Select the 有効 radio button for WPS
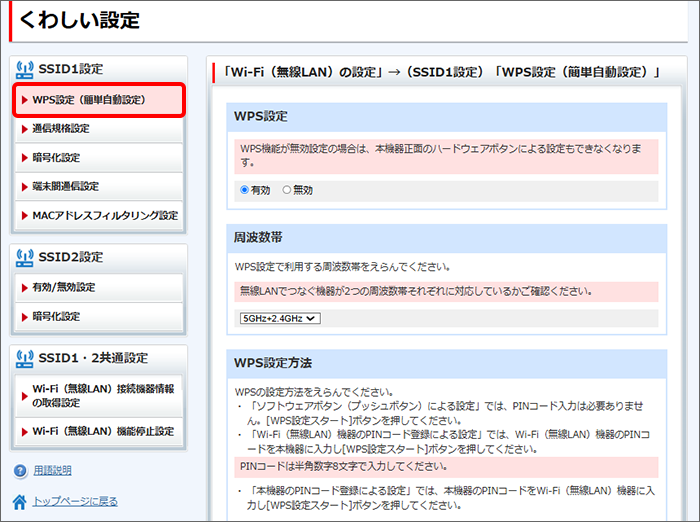 (244, 190)
